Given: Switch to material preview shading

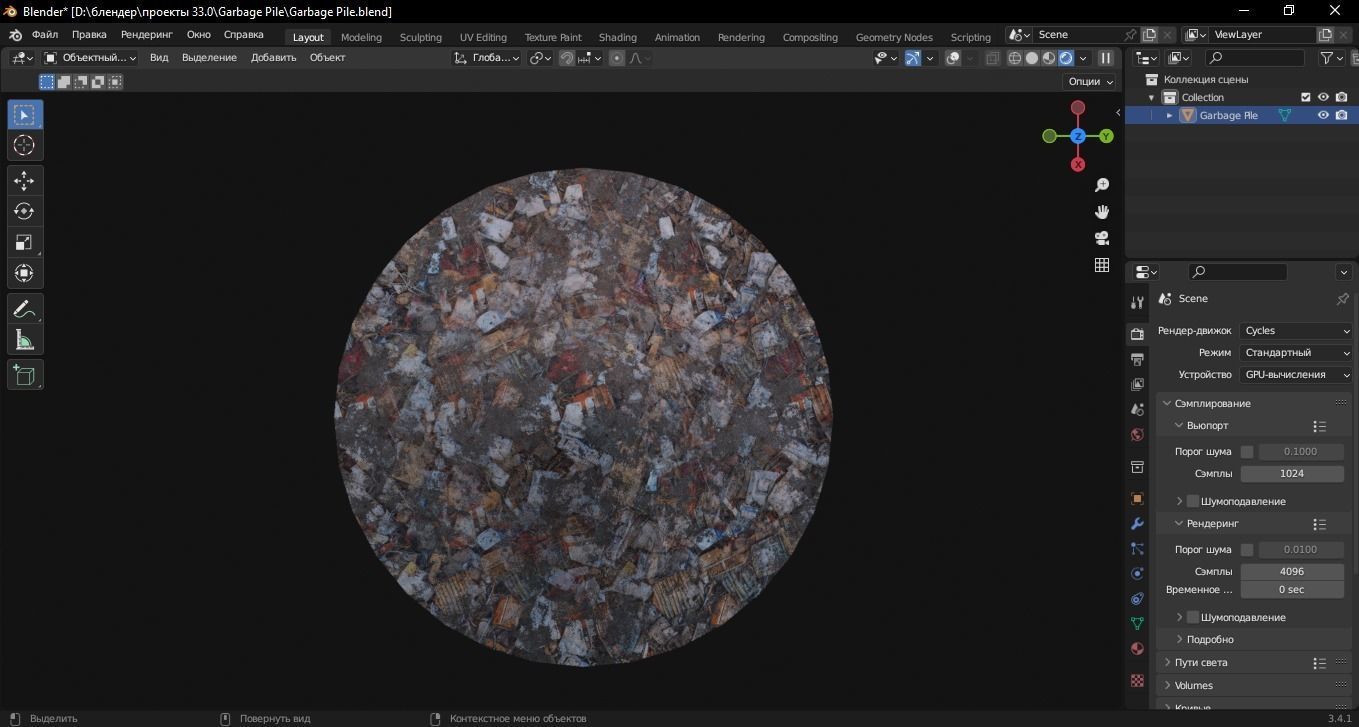Looking at the screenshot, I should click(x=1049, y=58).
